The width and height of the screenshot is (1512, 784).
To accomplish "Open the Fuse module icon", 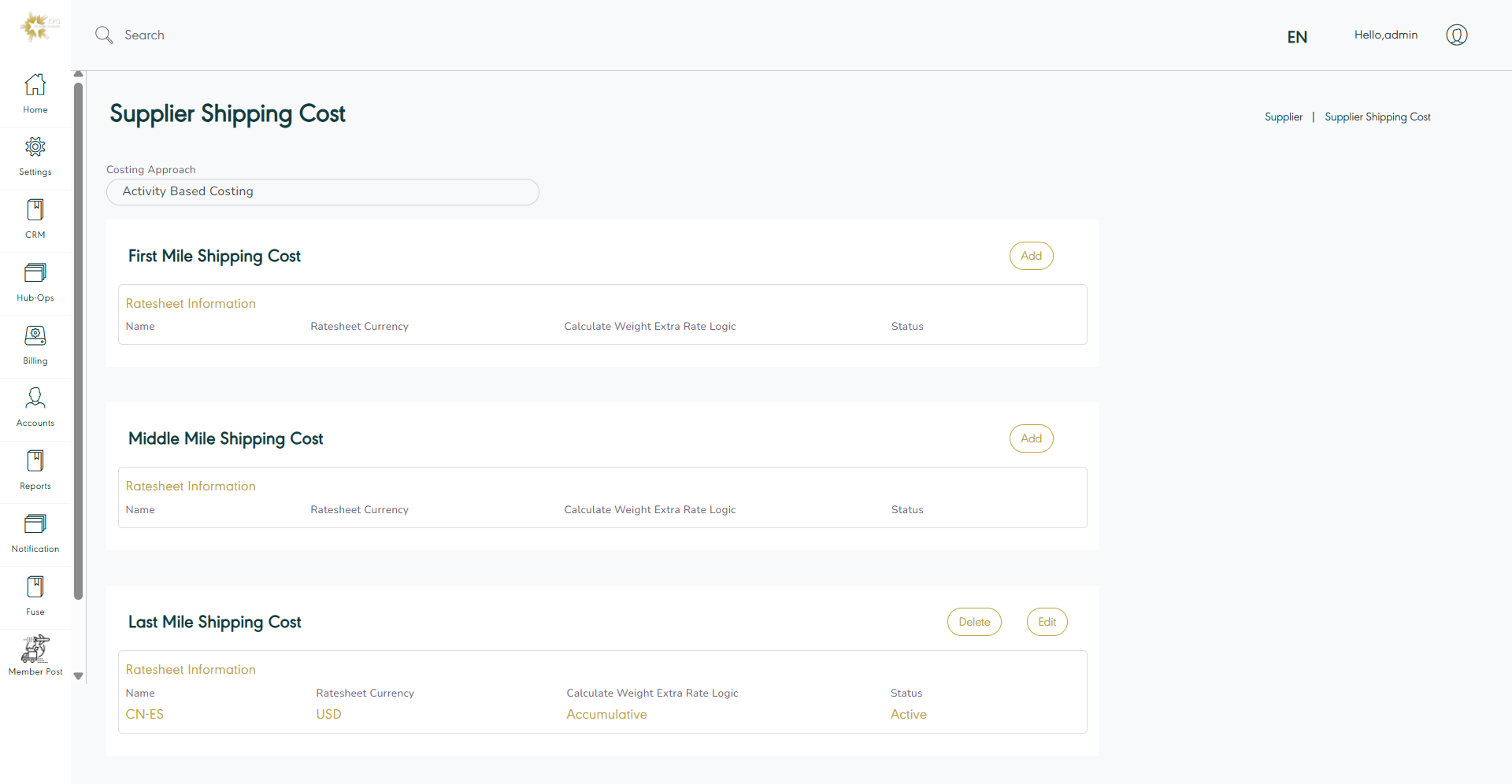I will tap(35, 587).
